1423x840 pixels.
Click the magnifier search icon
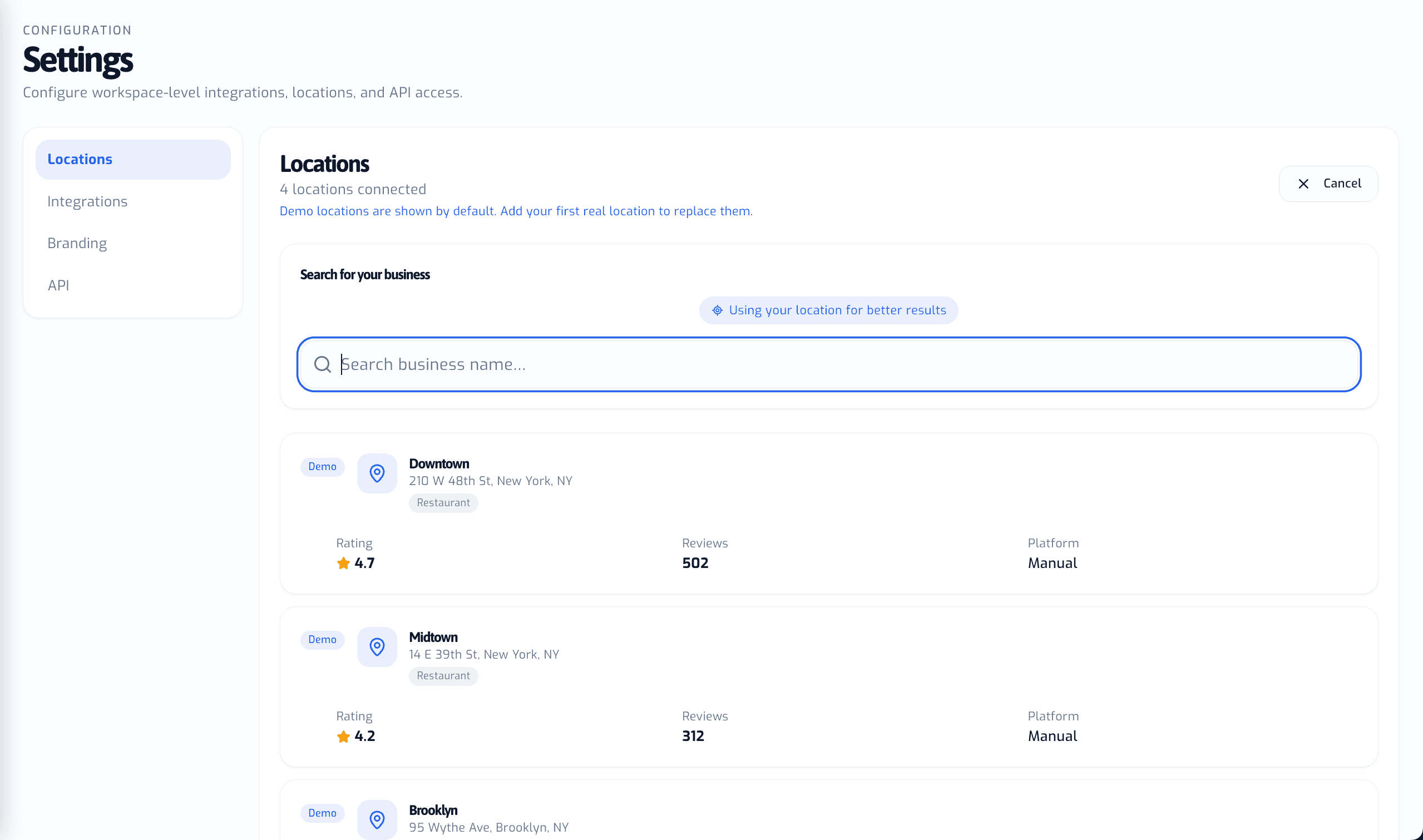pyautogui.click(x=323, y=364)
